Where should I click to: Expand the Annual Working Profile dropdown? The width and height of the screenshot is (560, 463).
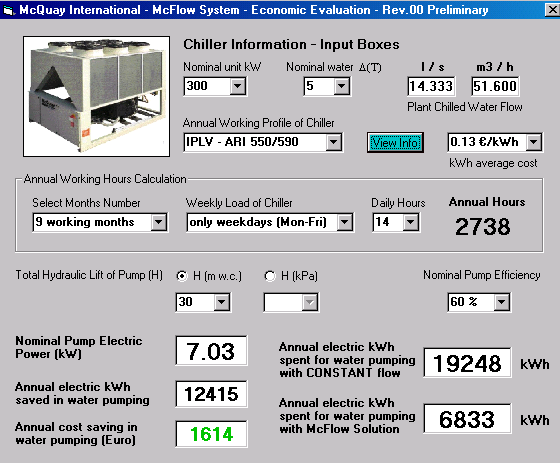(x=334, y=142)
